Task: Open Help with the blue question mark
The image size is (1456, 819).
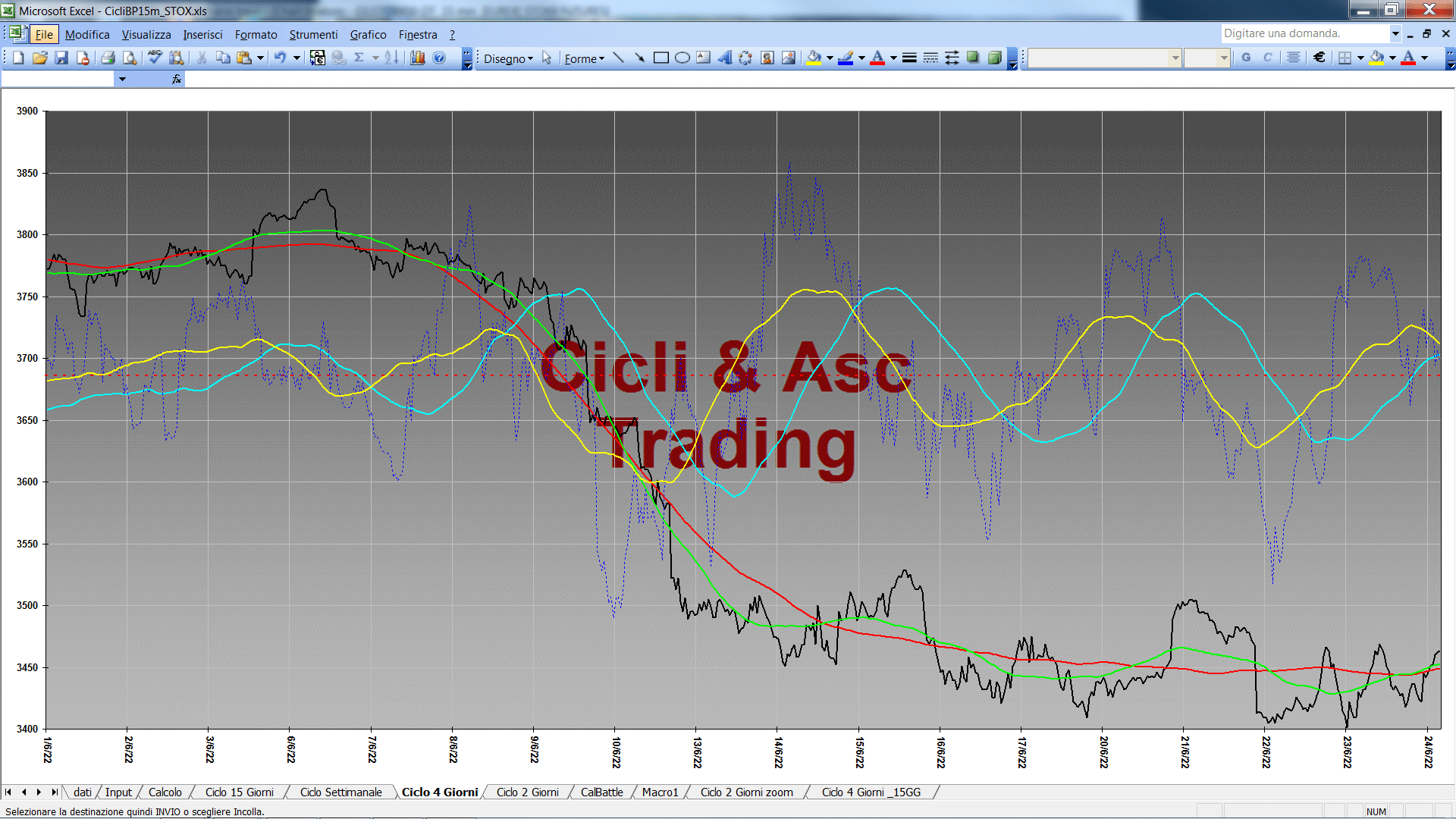Action: tap(439, 58)
